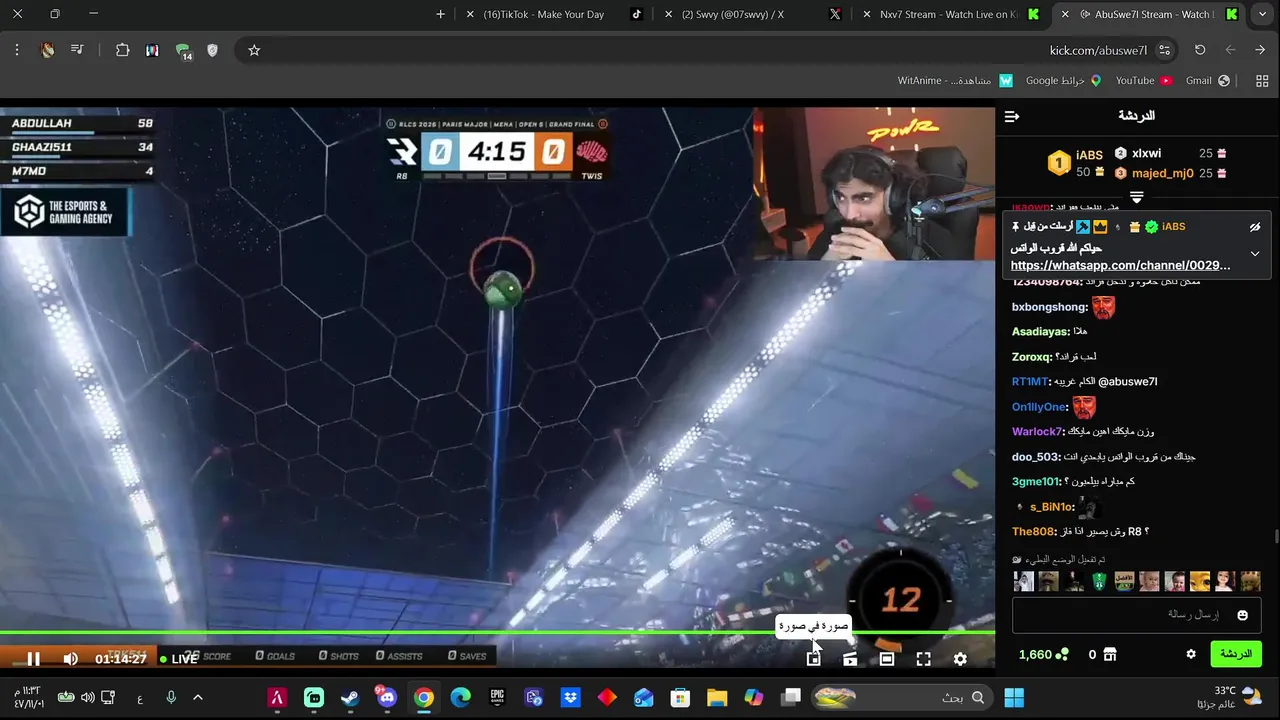Open video player settings gear
This screenshot has height=720, width=1280.
click(x=960, y=658)
